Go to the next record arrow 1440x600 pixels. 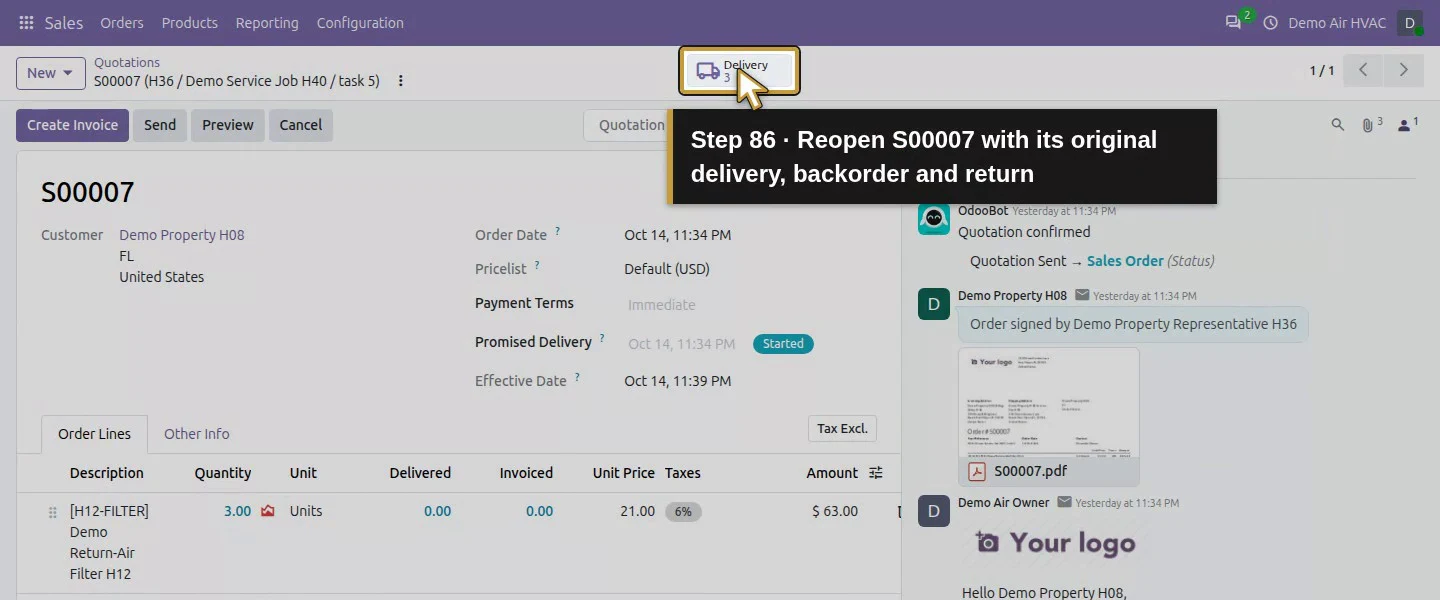[x=1404, y=70]
